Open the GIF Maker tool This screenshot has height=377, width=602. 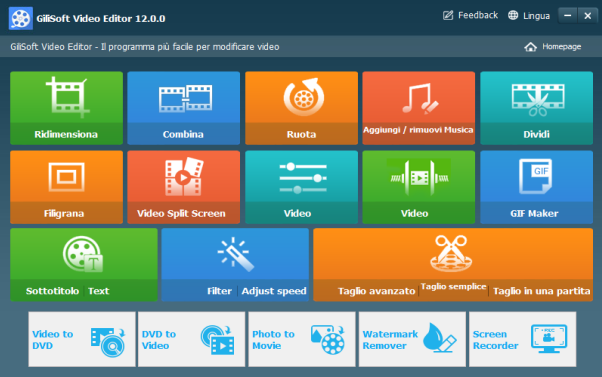[x=536, y=187]
